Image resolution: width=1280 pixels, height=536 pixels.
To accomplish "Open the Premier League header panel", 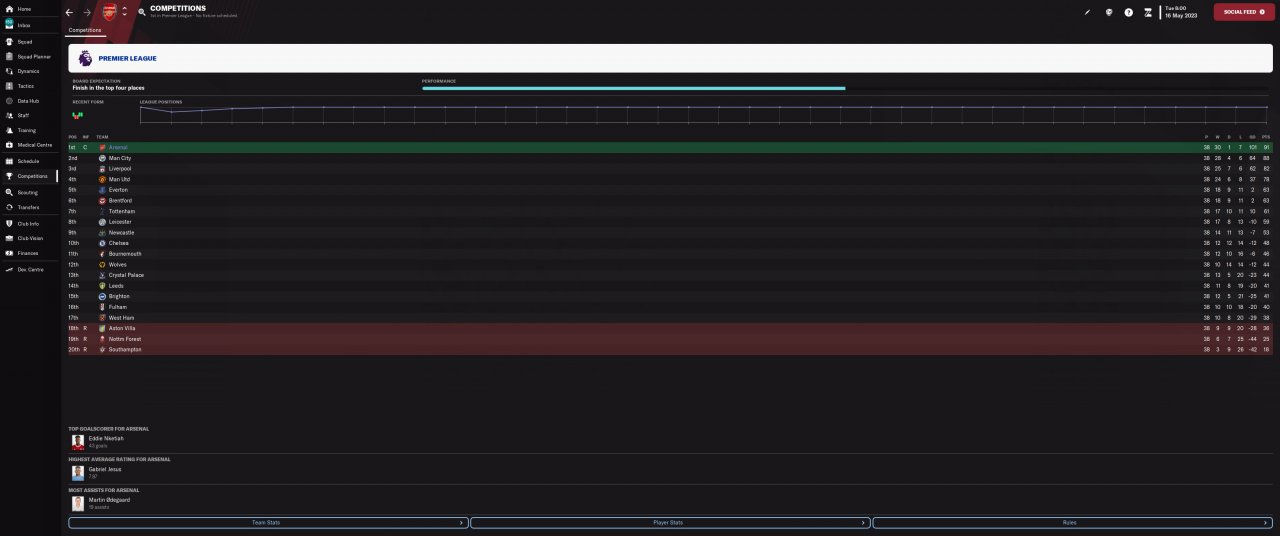I will click(670, 58).
